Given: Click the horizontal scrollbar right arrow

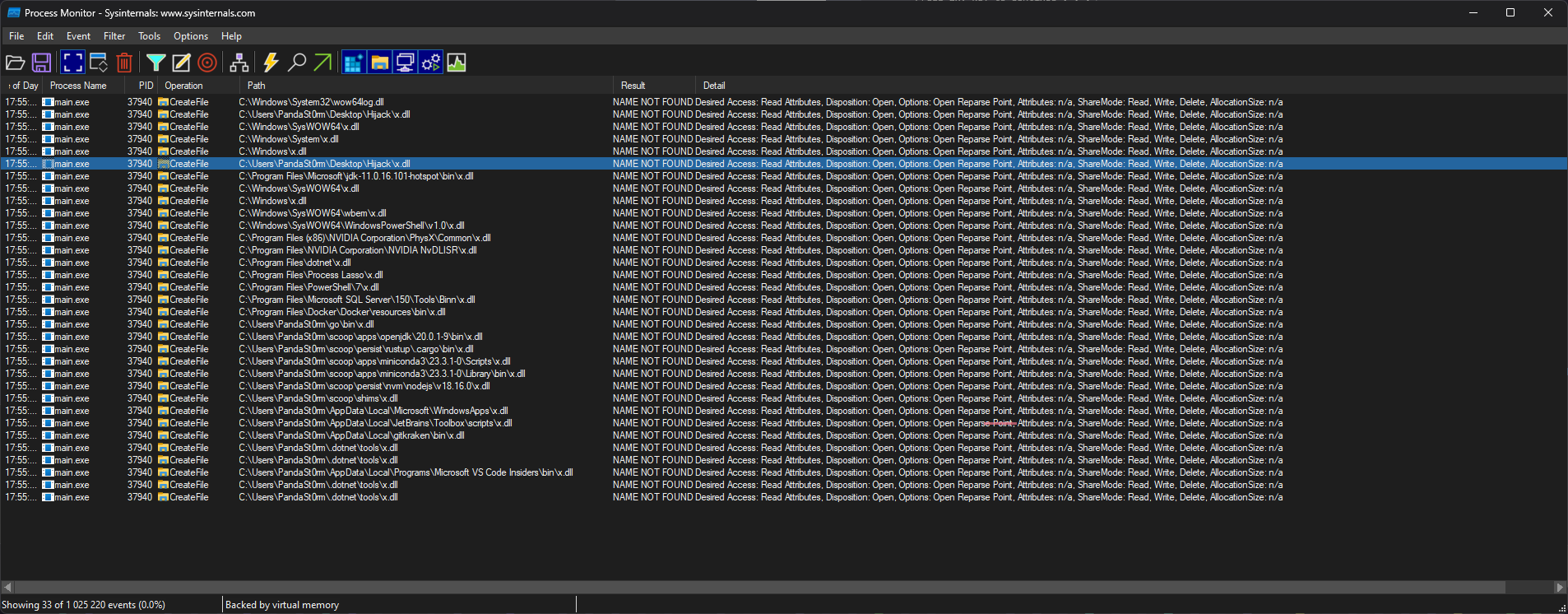Looking at the screenshot, I should 1560,587.
